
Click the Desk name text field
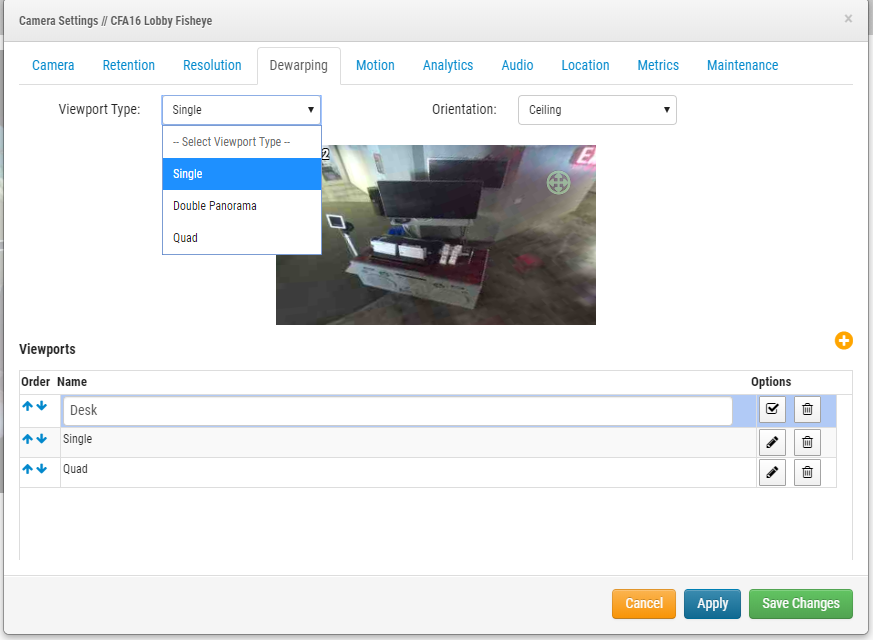[x=397, y=411]
